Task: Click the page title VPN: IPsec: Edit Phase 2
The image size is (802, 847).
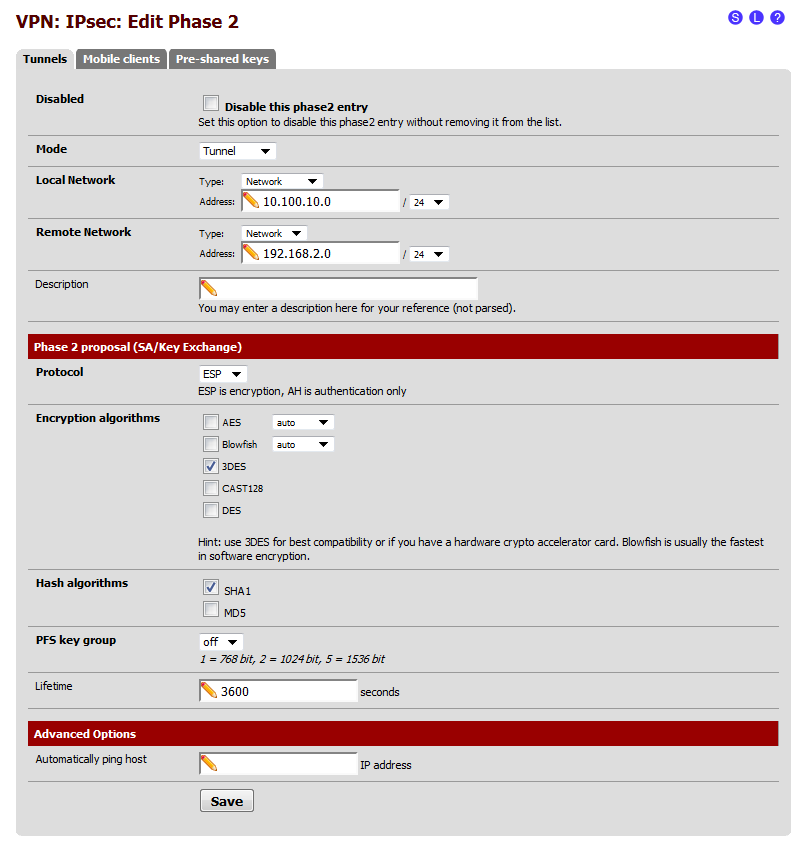Action: click(x=127, y=22)
